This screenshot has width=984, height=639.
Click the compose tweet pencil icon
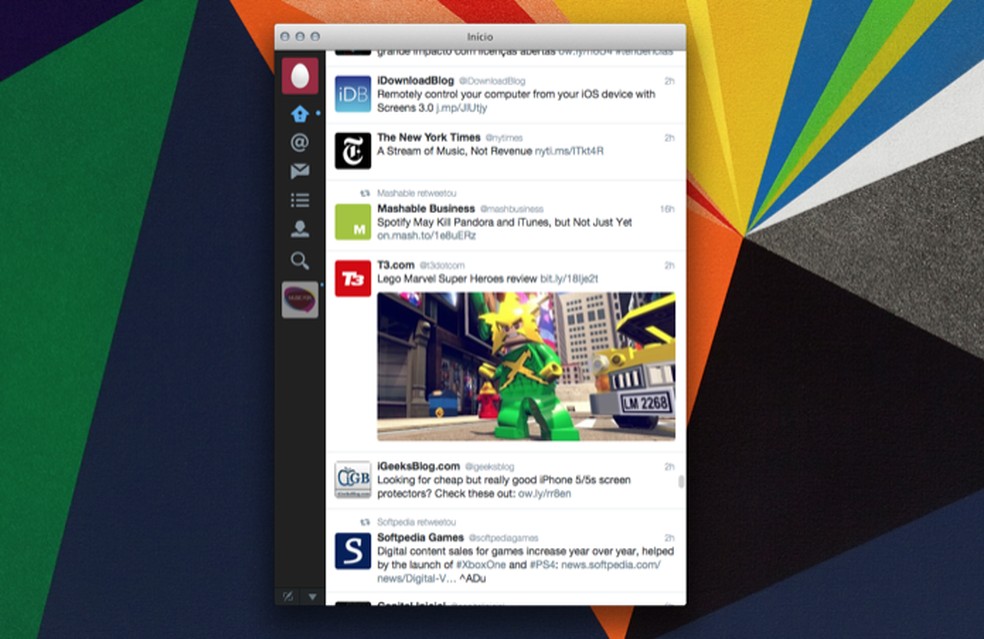[x=287, y=594]
